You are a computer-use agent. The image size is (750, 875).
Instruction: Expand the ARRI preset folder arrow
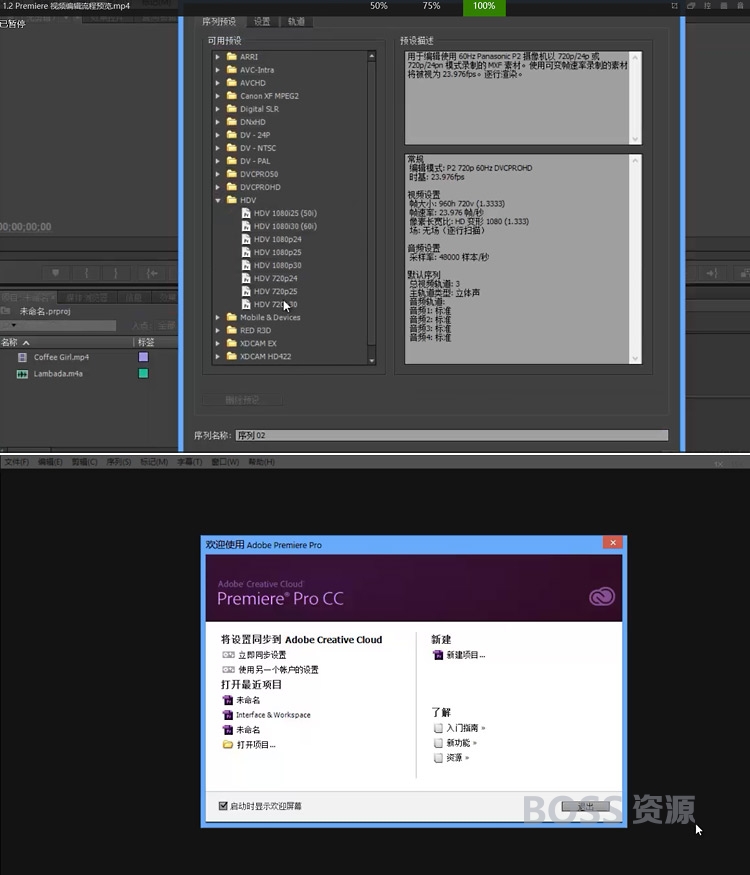[x=218, y=57]
